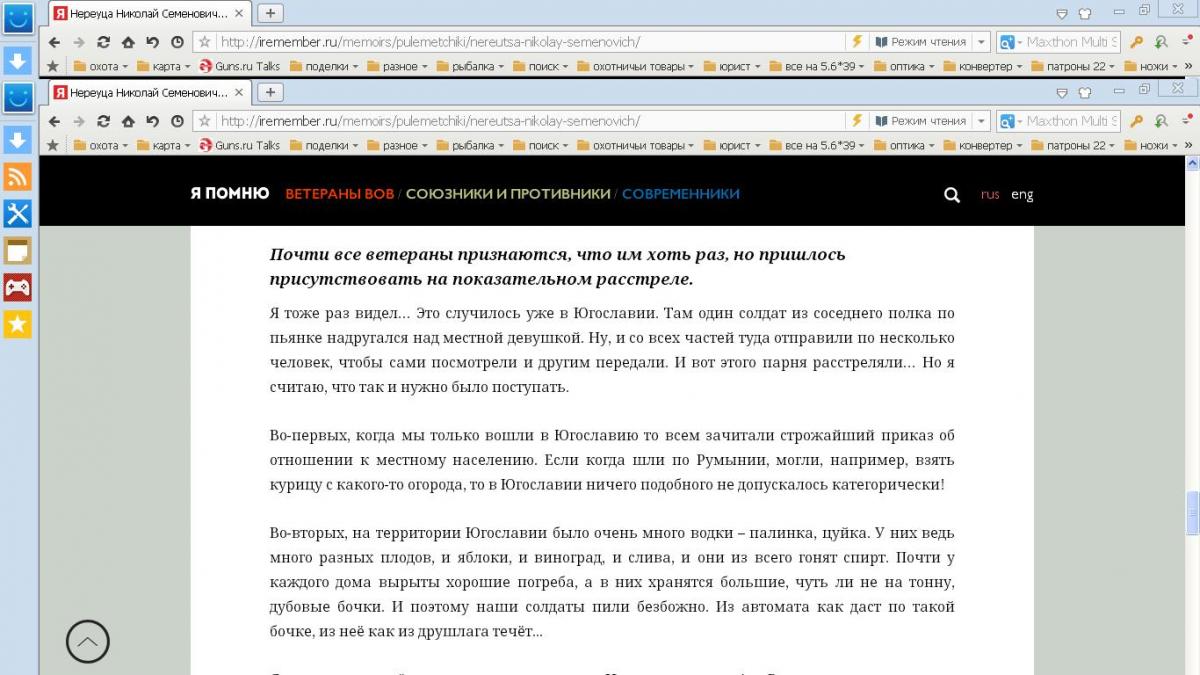Expand the lower охотничьи товары bookmarks folder
Image resolution: width=1200 pixels, height=675 pixels.
pos(637,146)
